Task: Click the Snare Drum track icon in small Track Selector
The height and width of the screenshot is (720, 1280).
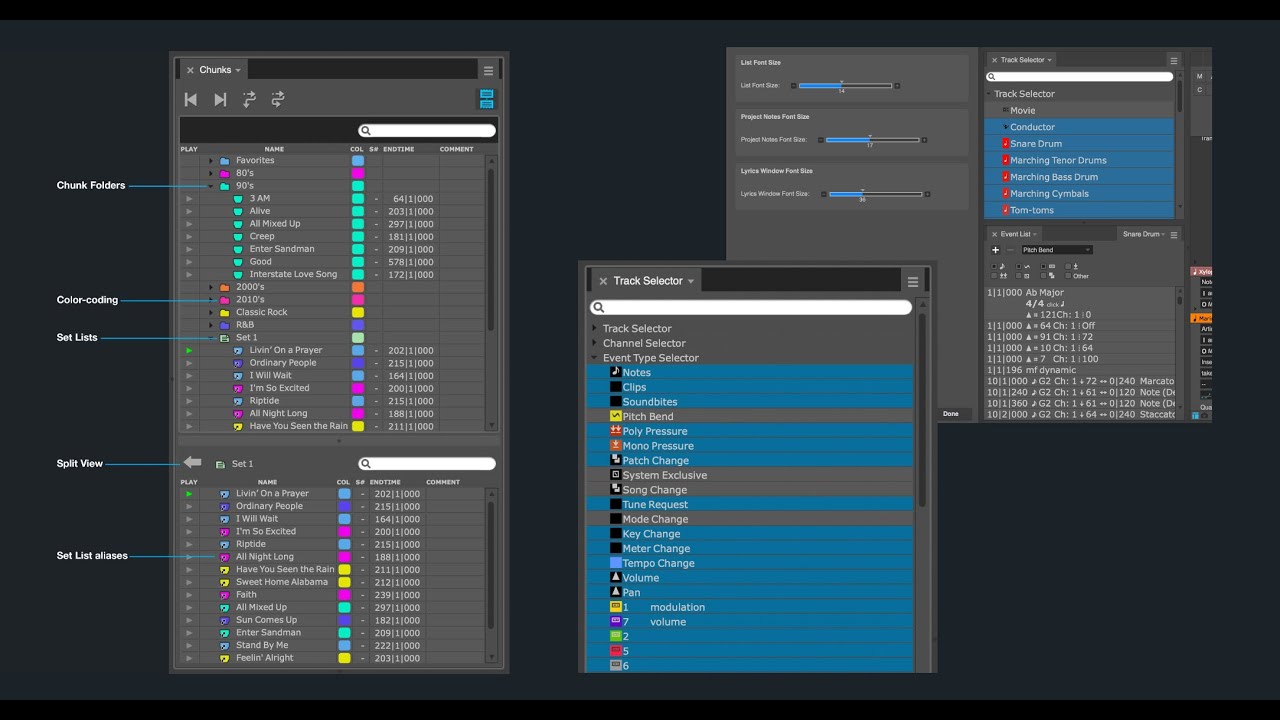Action: 1005,144
